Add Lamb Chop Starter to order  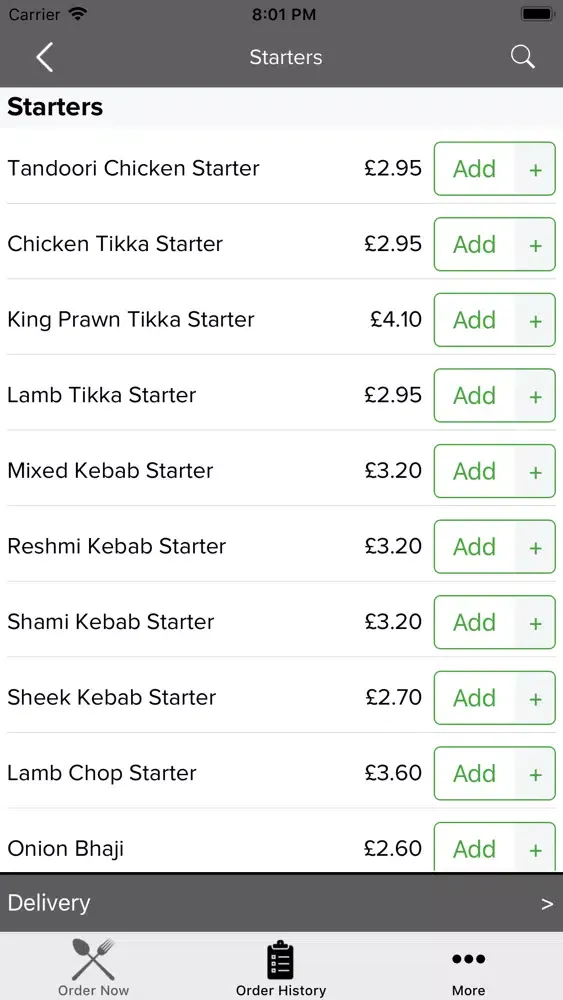click(x=475, y=774)
